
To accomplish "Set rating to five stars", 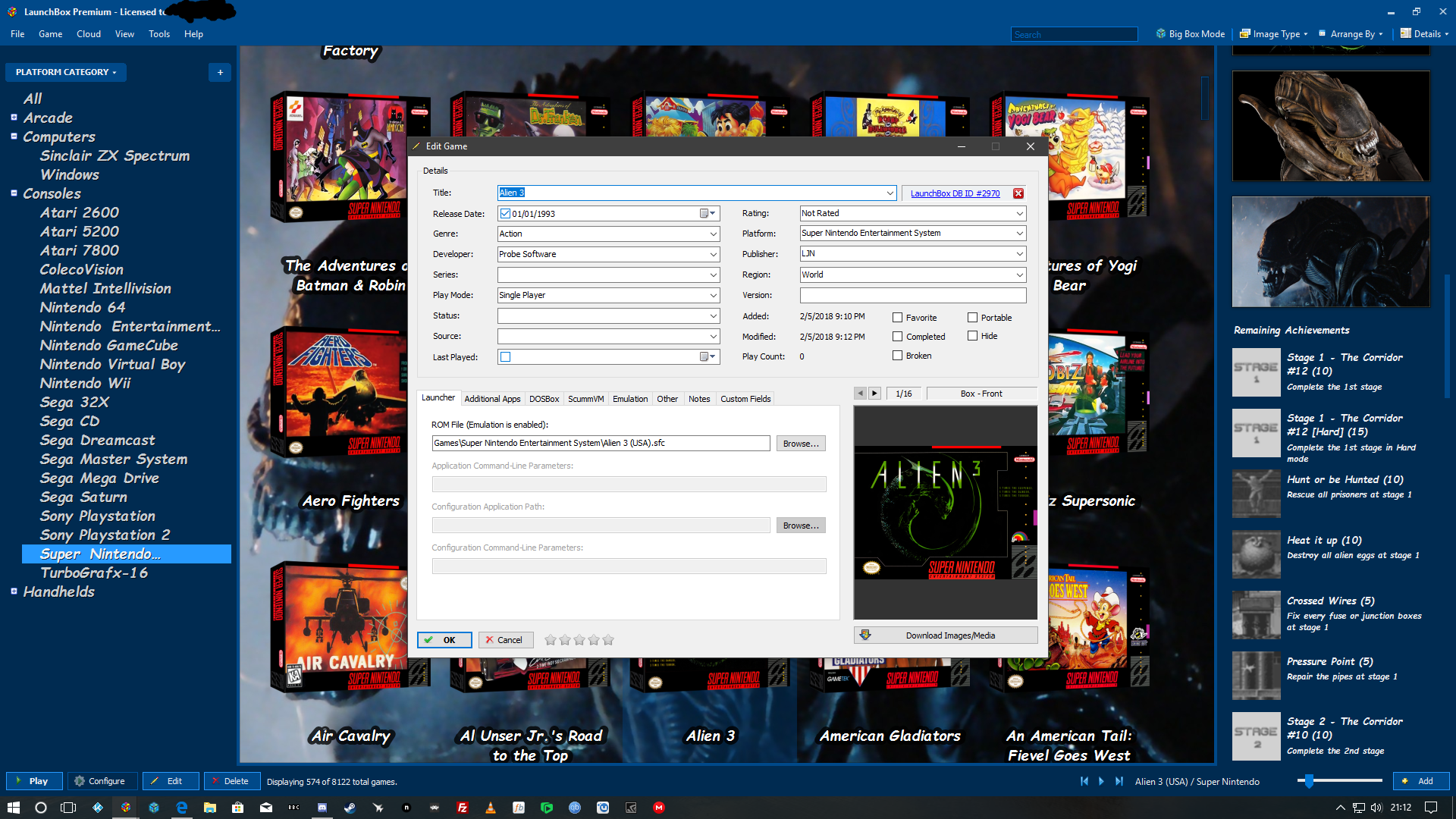I will [608, 640].
